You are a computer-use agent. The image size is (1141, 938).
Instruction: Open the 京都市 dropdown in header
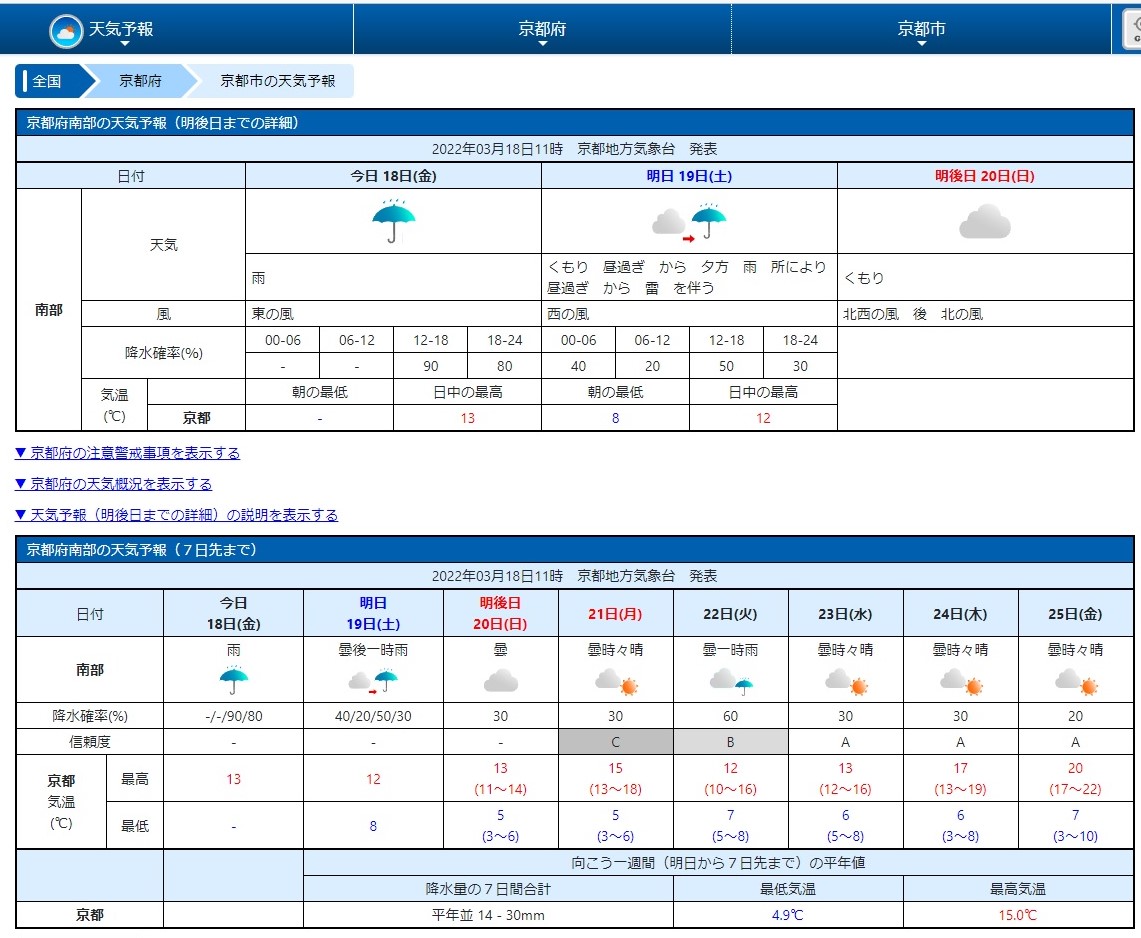pos(921,29)
